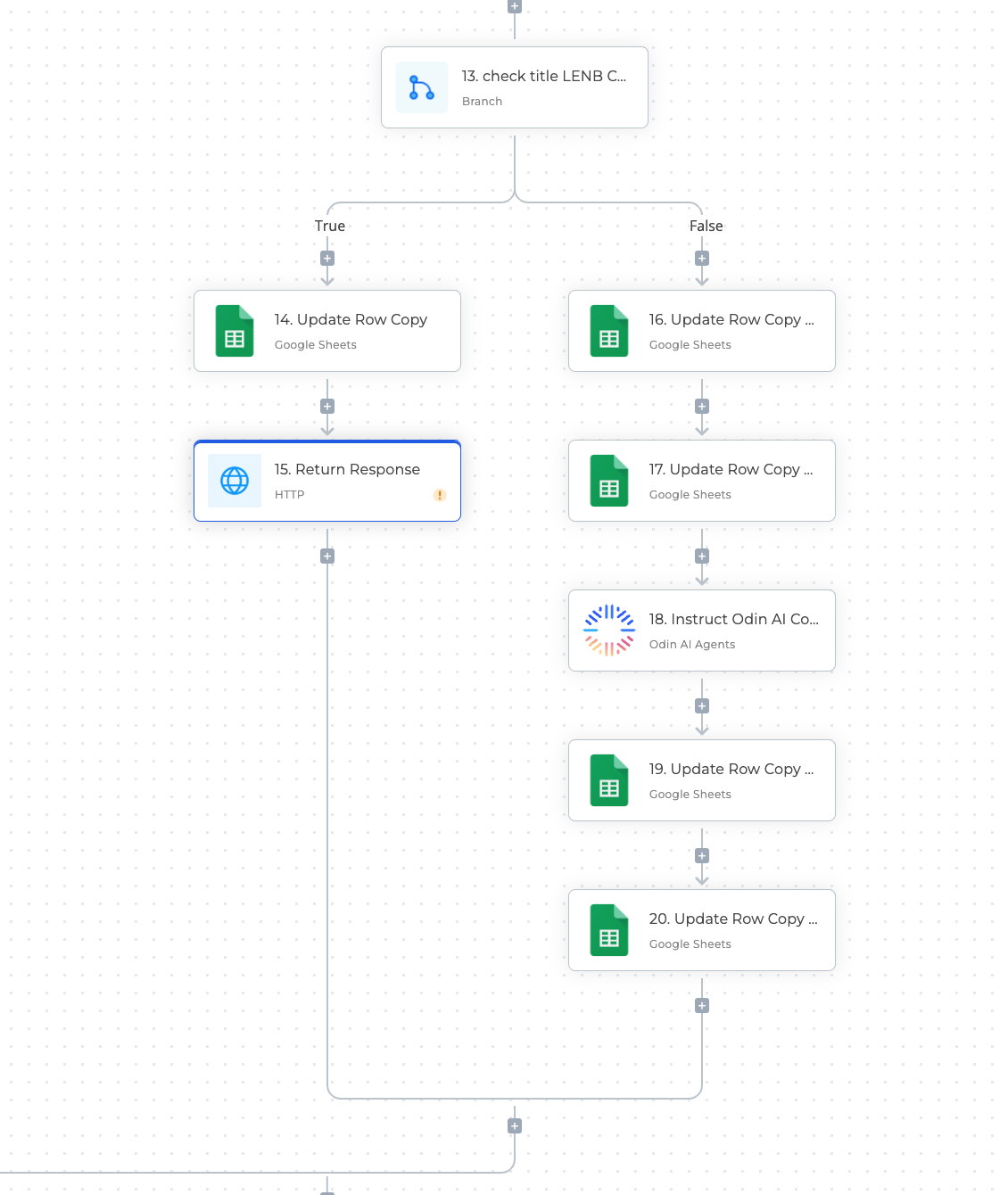
Task: Click Google Sheets icon on step 19
Action: [609, 780]
